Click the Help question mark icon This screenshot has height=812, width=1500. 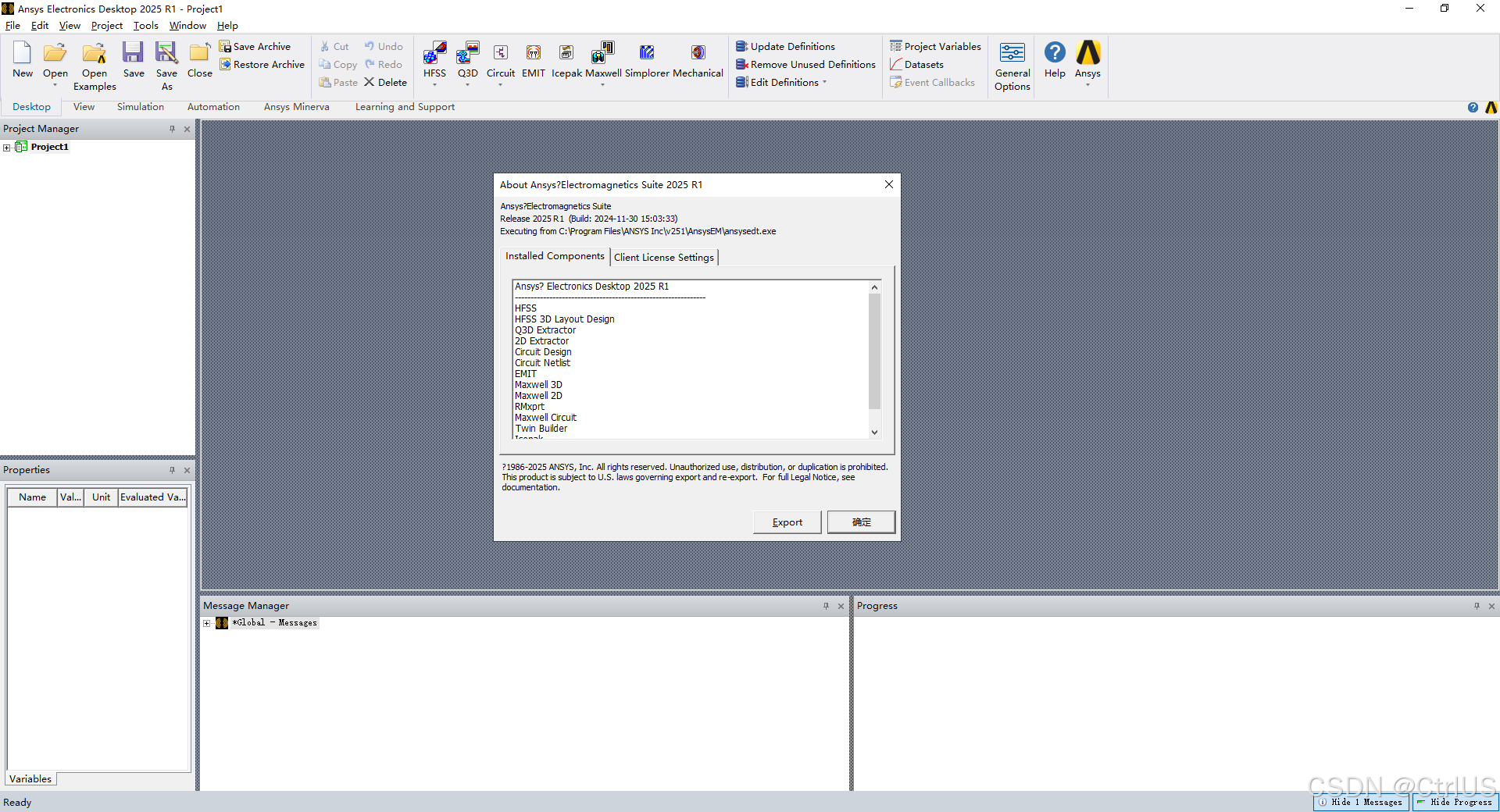click(1055, 53)
